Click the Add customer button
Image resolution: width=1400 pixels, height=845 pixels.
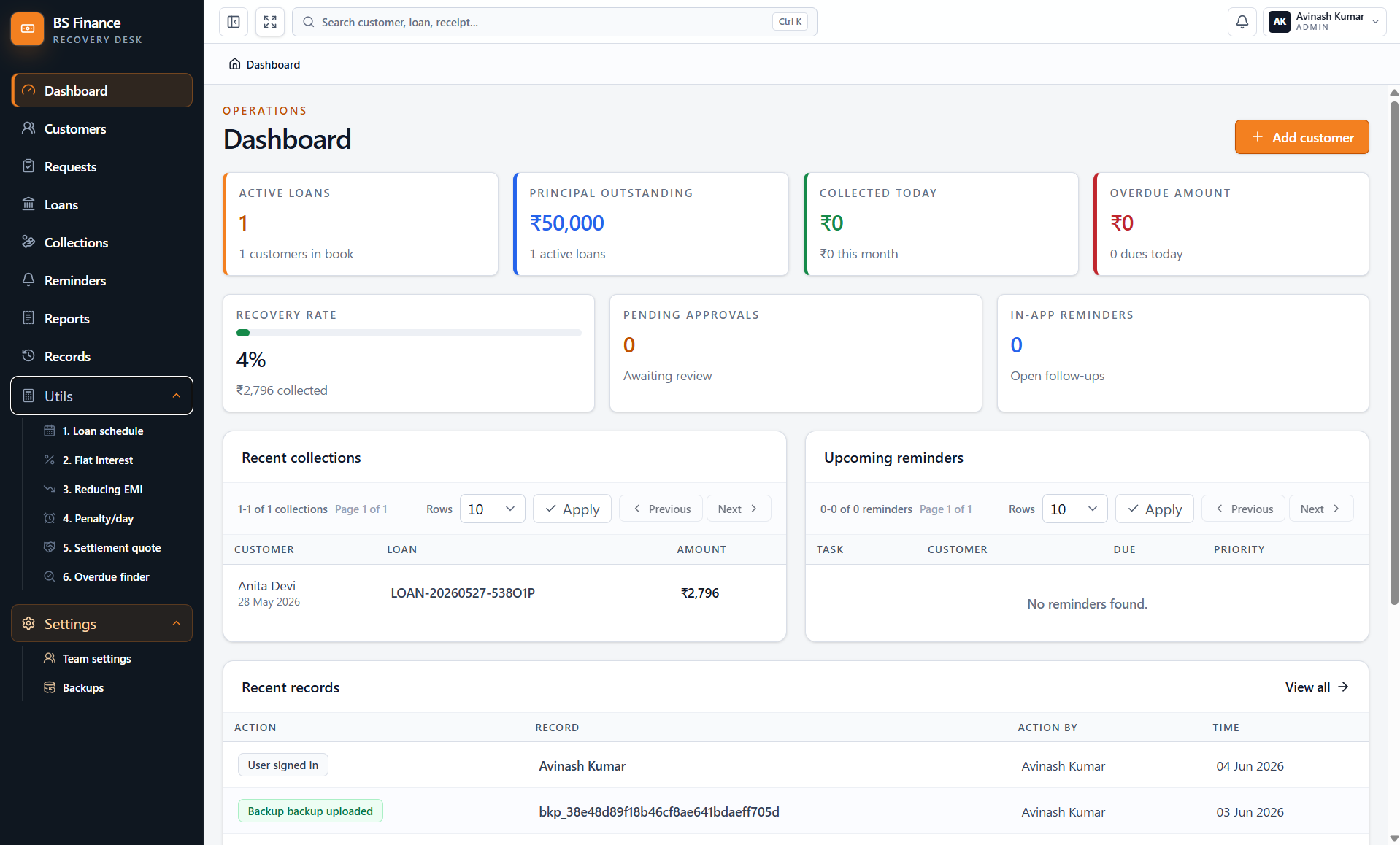pyautogui.click(x=1301, y=137)
